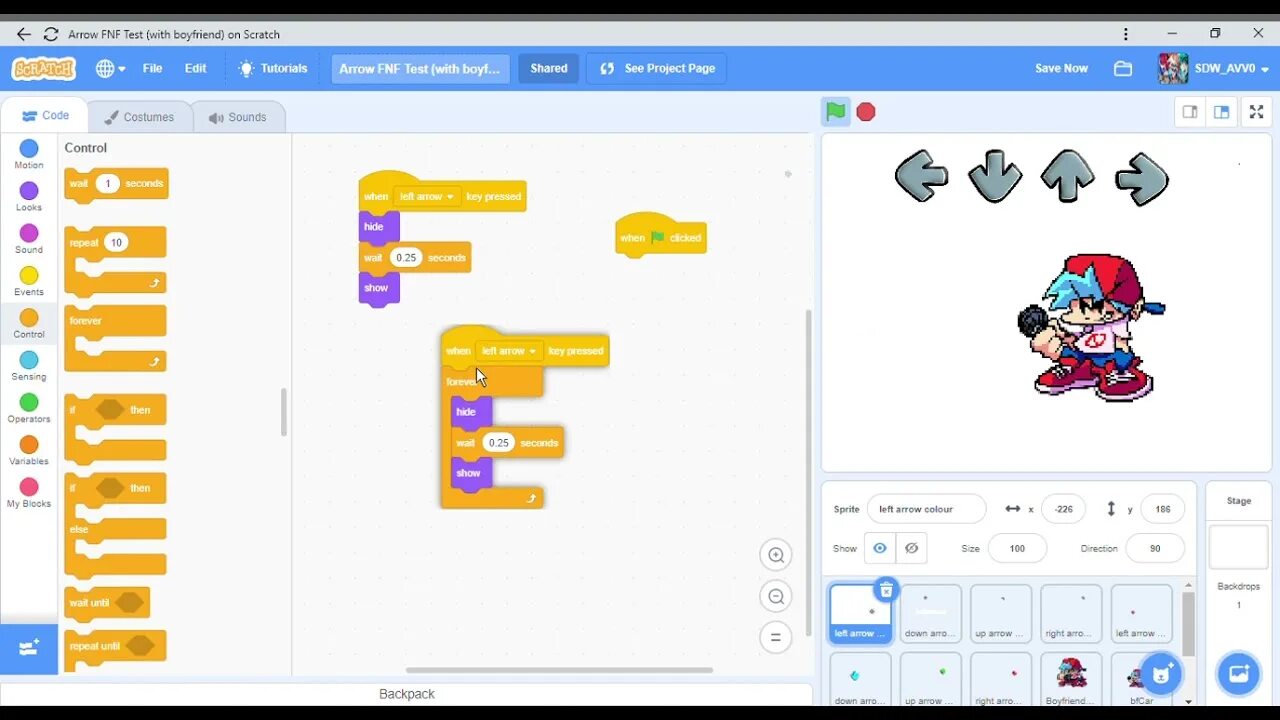This screenshot has width=1280, height=720.
Task: Switch to small stage layout
Action: 1190,112
